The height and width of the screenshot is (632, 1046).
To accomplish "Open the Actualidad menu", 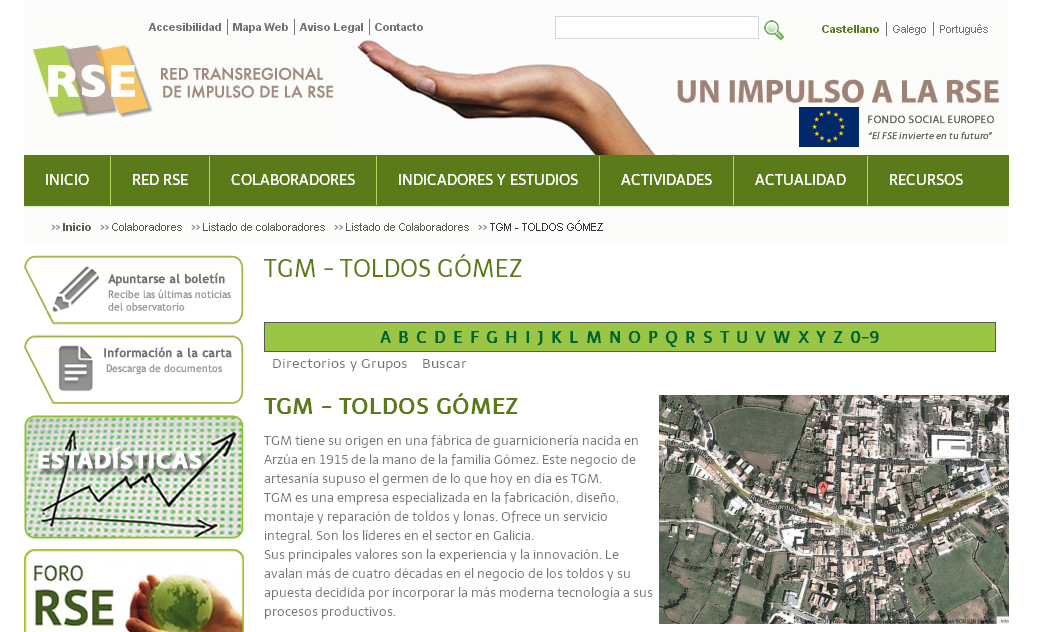I will (801, 180).
